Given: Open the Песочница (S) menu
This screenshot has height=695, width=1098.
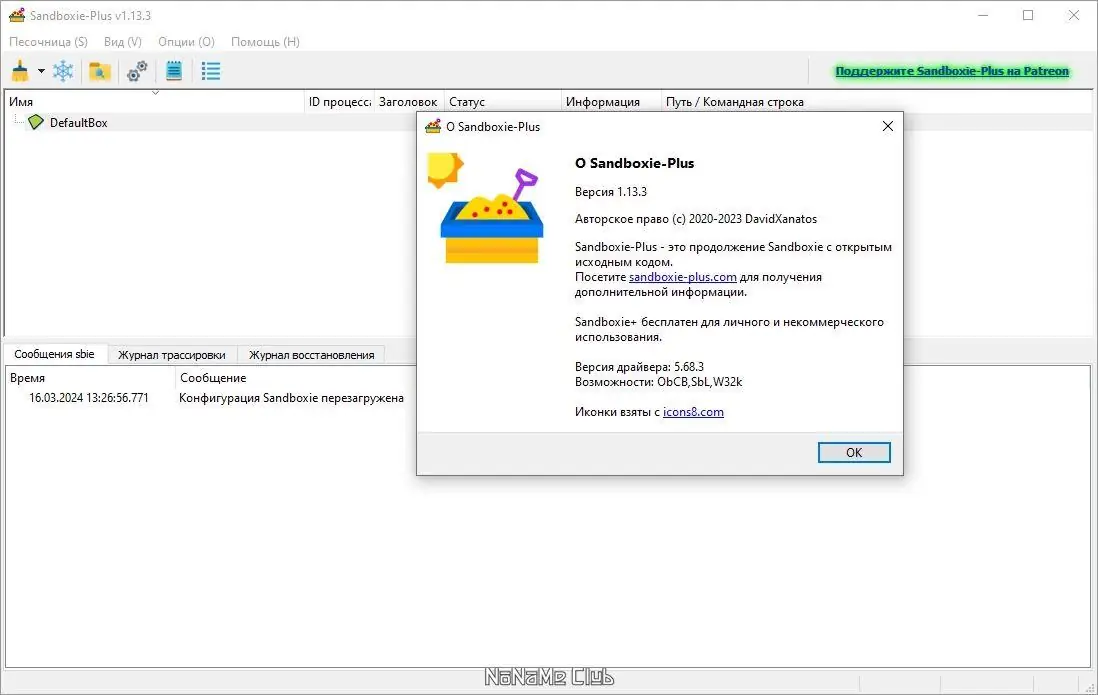Looking at the screenshot, I should click(x=48, y=42).
